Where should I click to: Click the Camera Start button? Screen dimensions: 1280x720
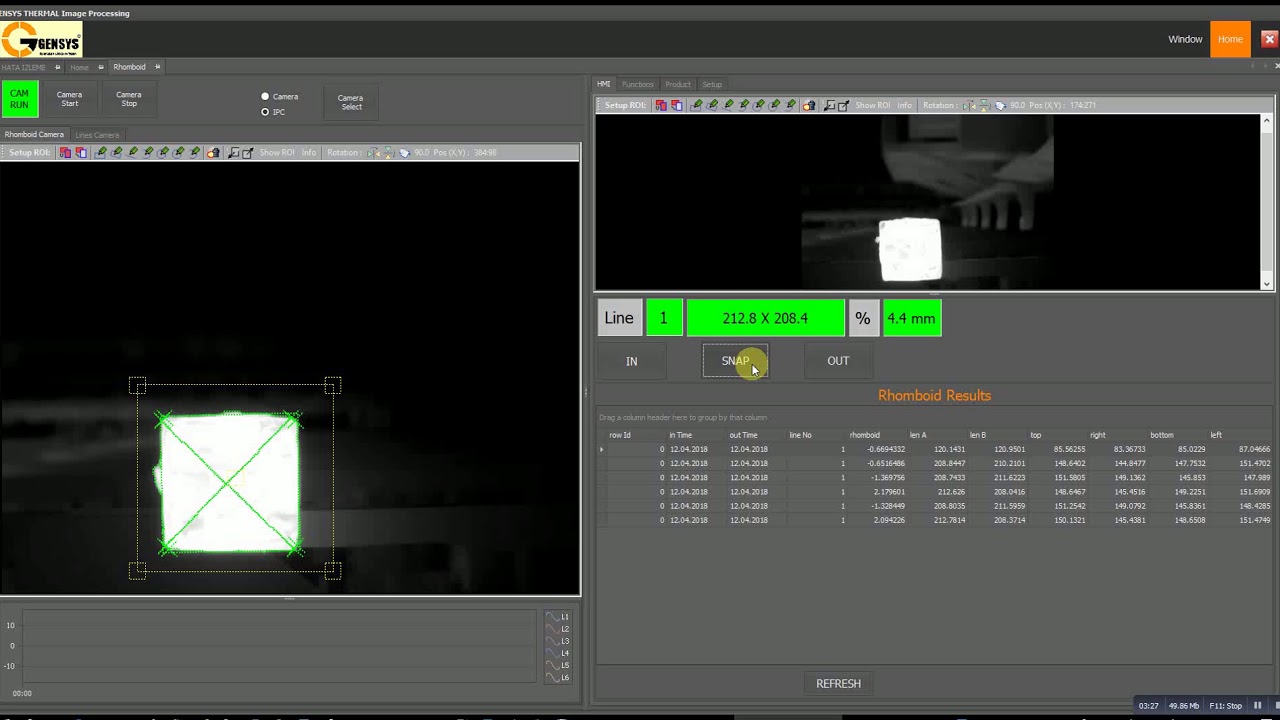(x=70, y=99)
